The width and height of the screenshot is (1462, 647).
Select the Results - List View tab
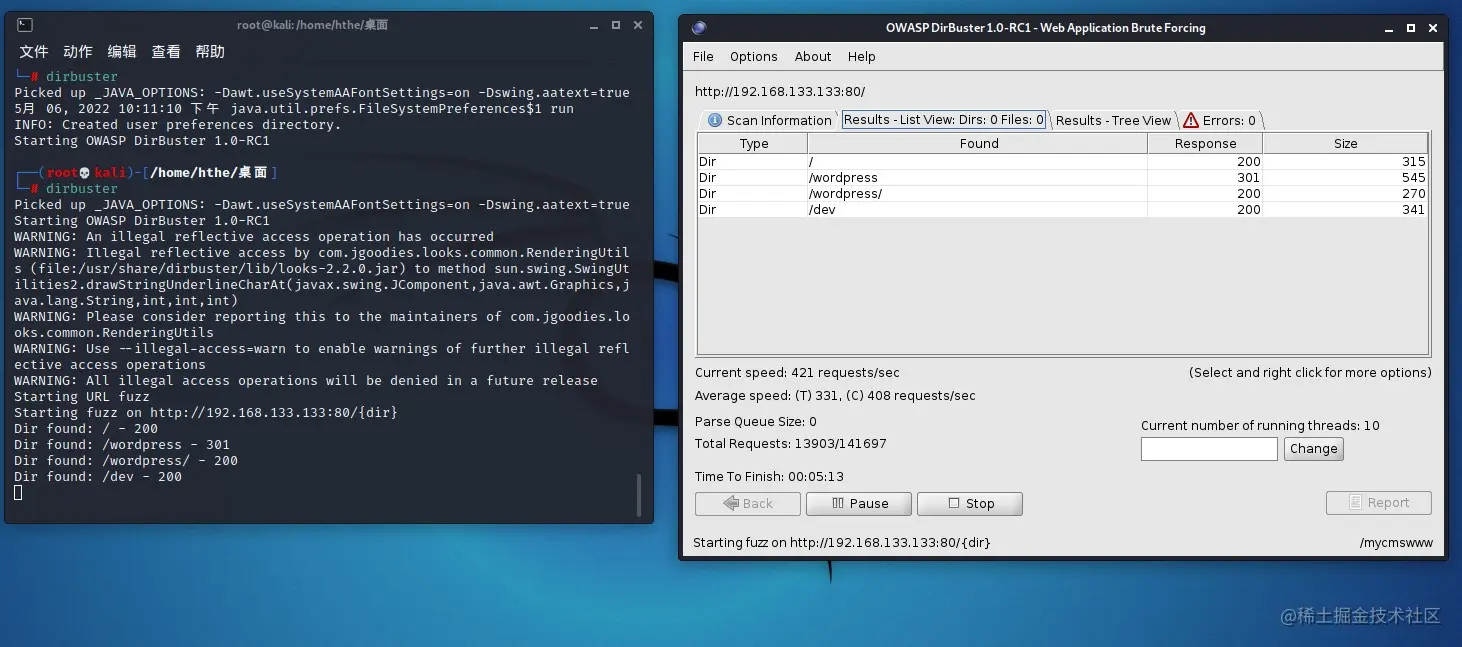943,119
